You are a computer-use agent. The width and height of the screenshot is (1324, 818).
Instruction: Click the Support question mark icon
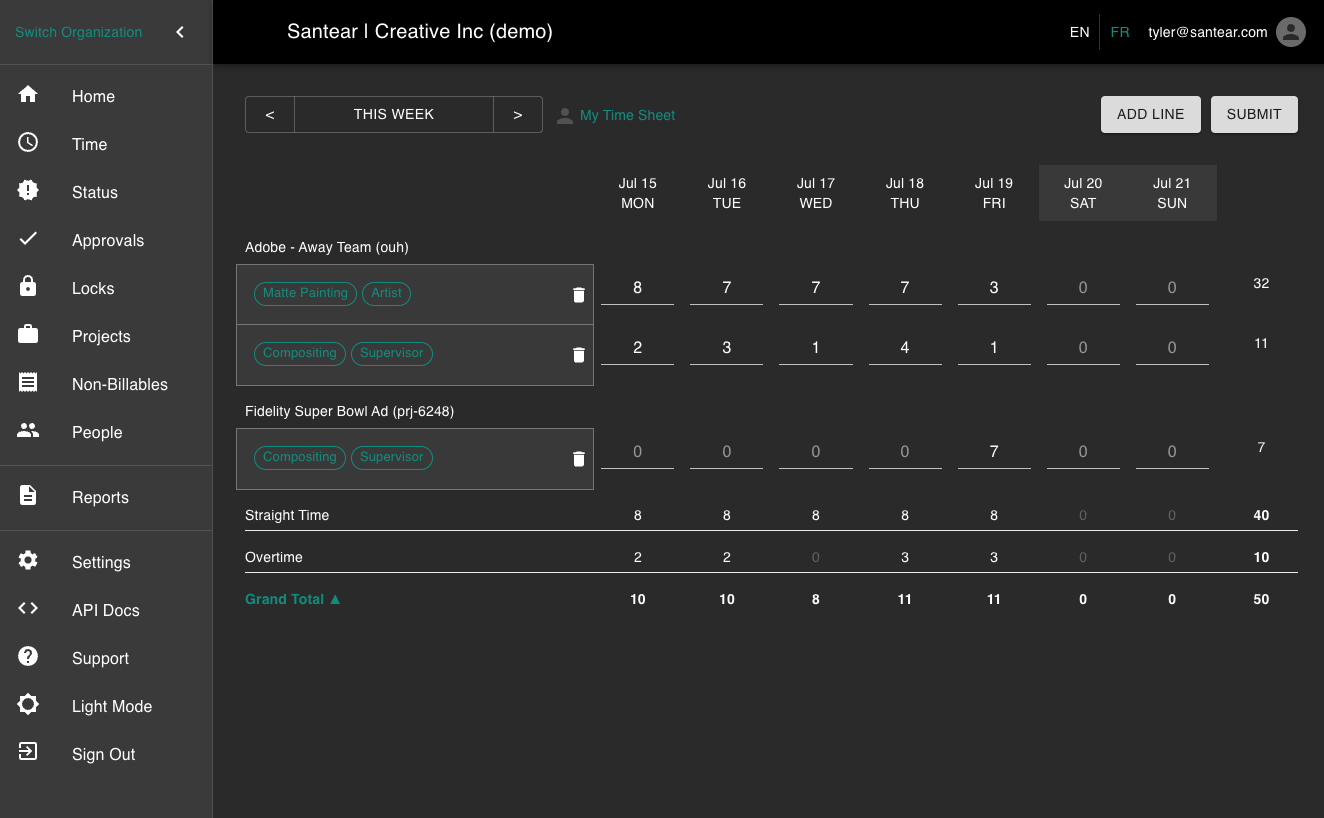pos(28,656)
